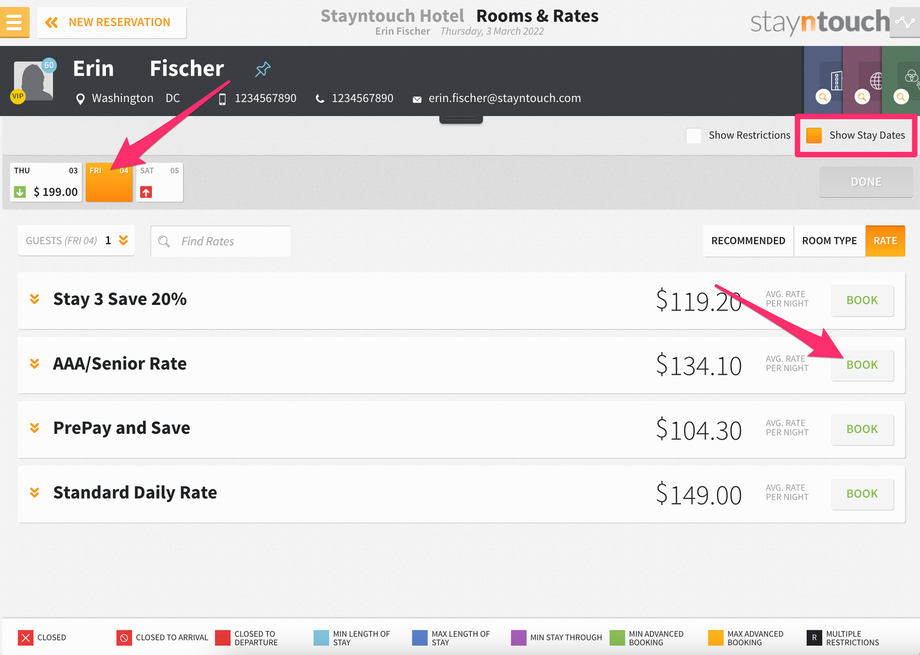
Task: Click the Min Stay Through purple swatch
Action: point(518,637)
